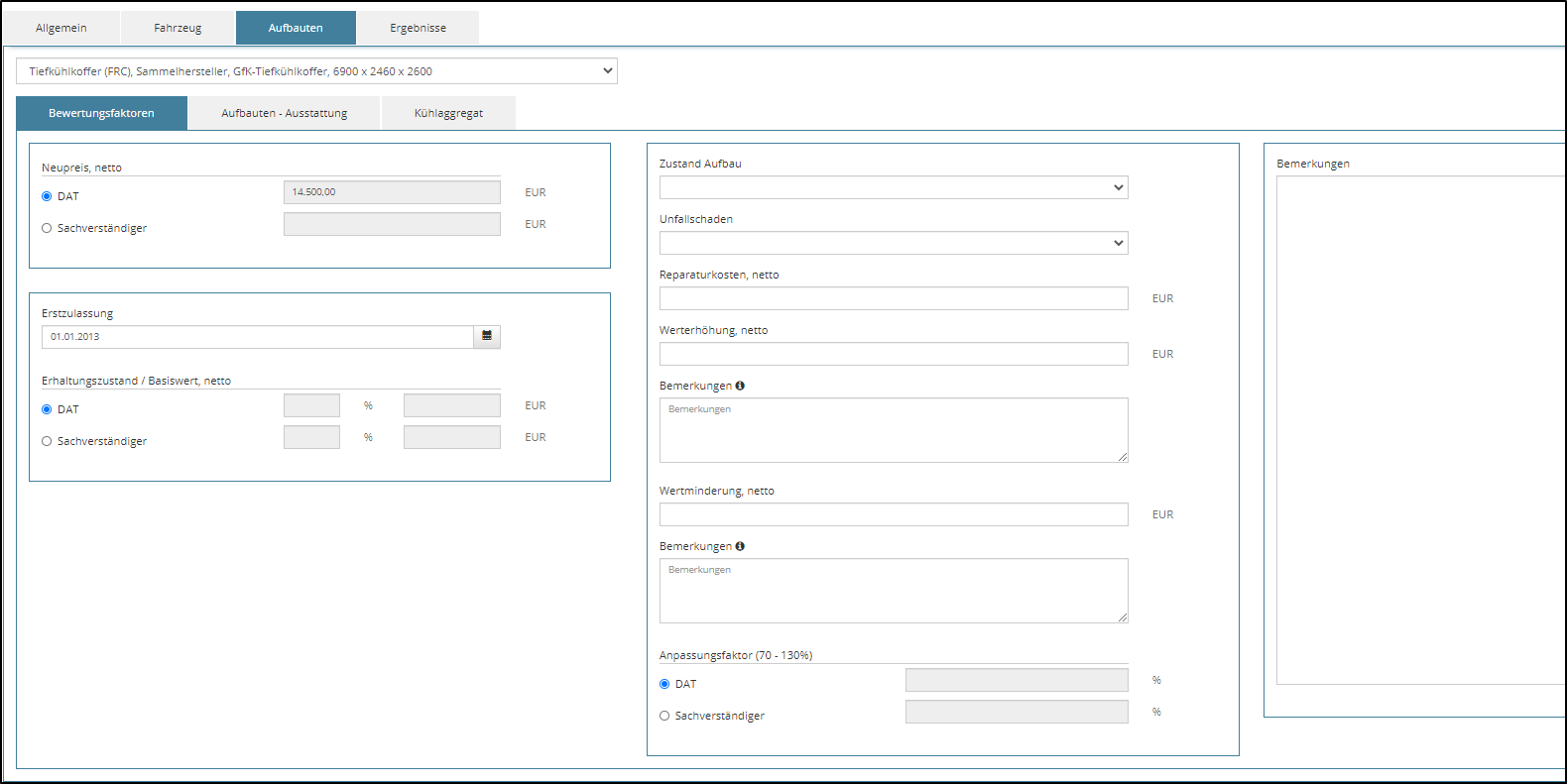This screenshot has height=784, width=1567.
Task: Click the Wertminderung, netto input field
Action: 893,514
